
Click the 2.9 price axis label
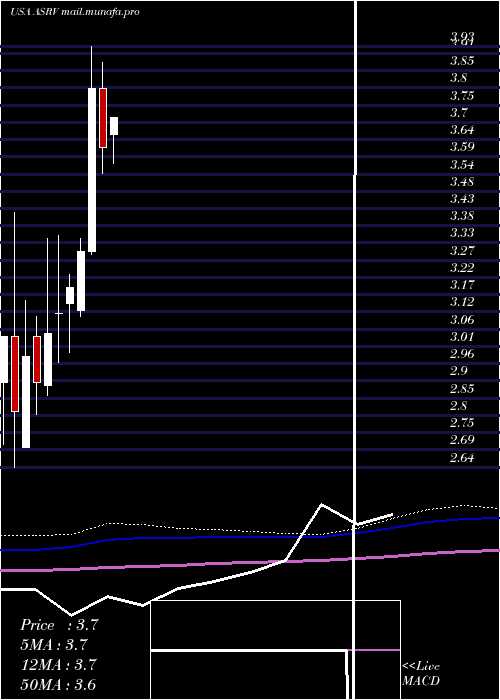pos(458,371)
